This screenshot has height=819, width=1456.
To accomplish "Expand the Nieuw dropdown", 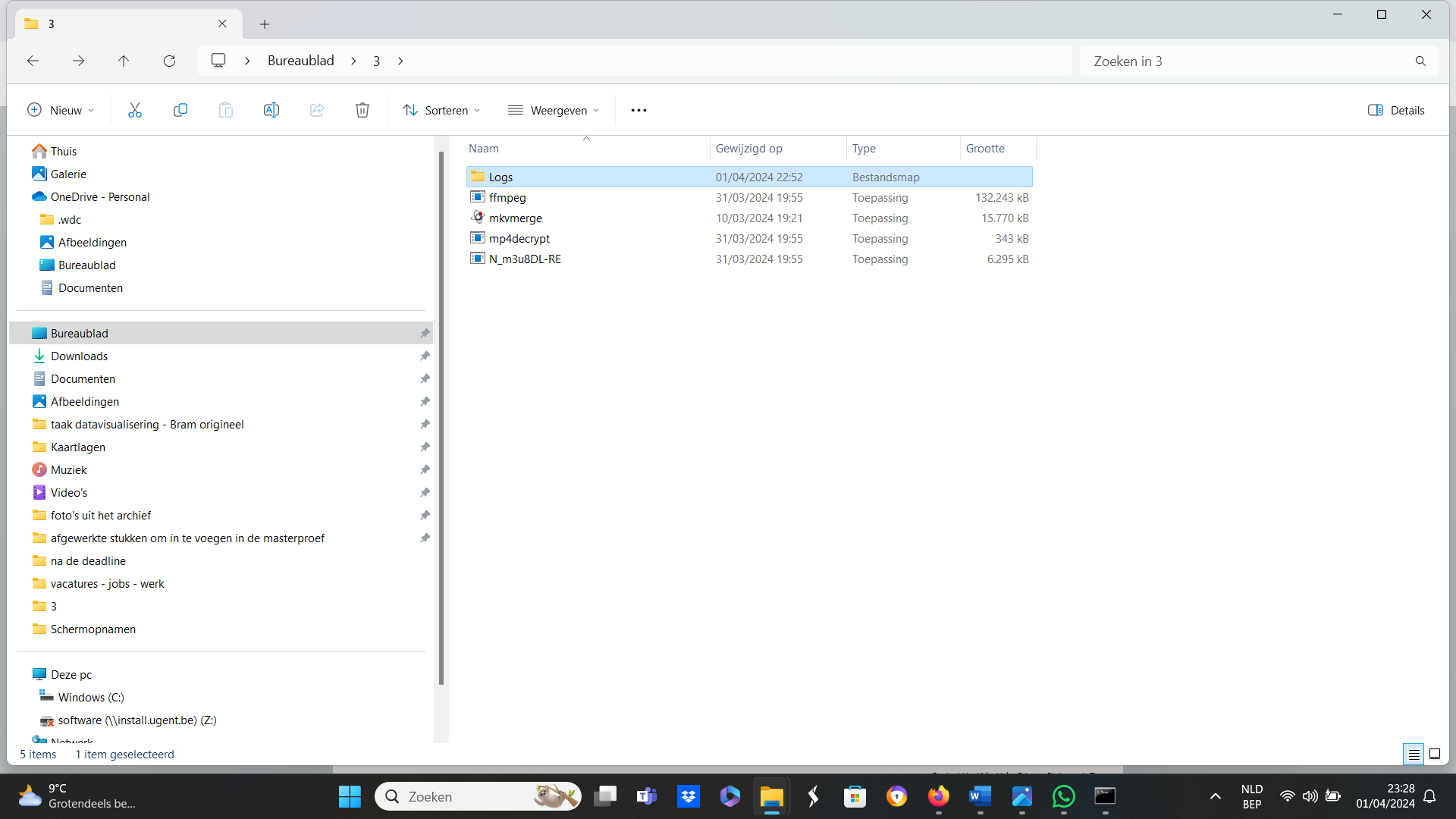I will (x=61, y=110).
